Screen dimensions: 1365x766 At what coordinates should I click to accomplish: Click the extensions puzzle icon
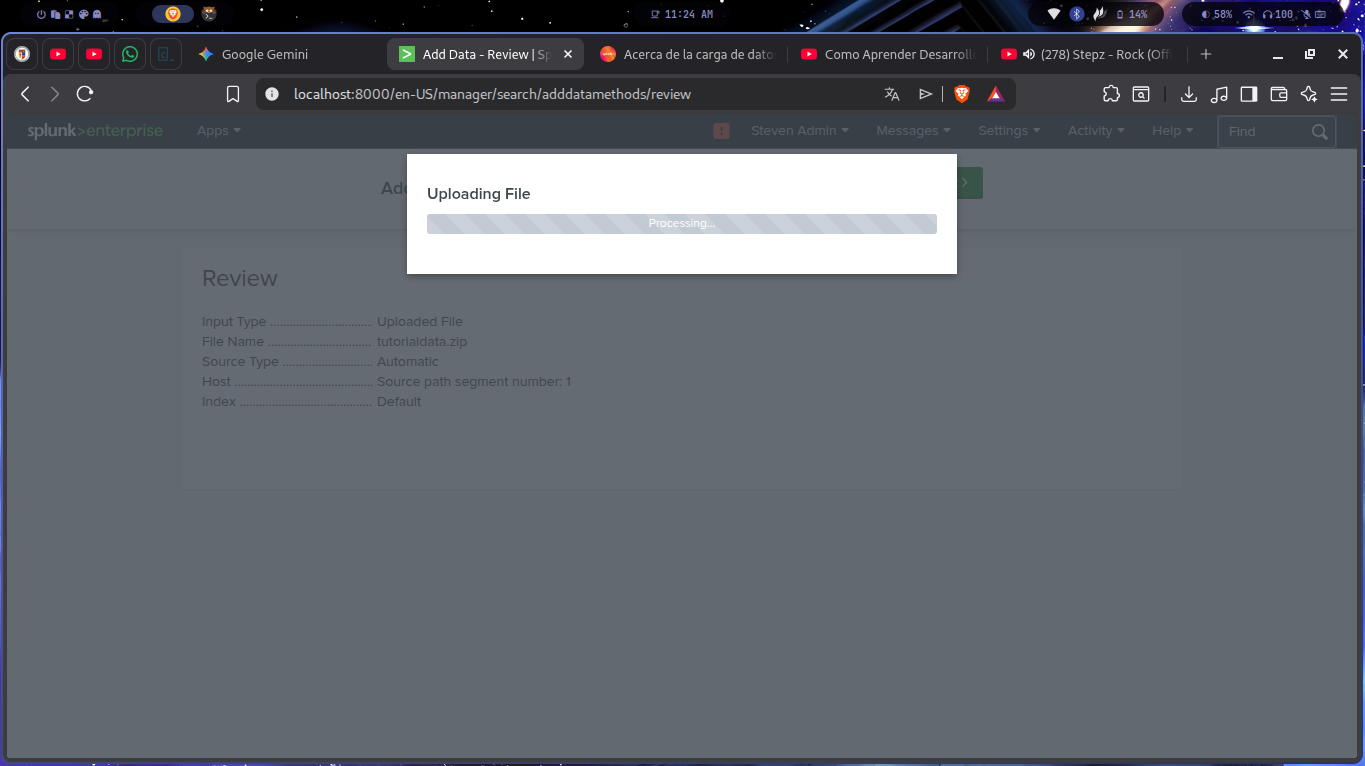pos(1111,94)
